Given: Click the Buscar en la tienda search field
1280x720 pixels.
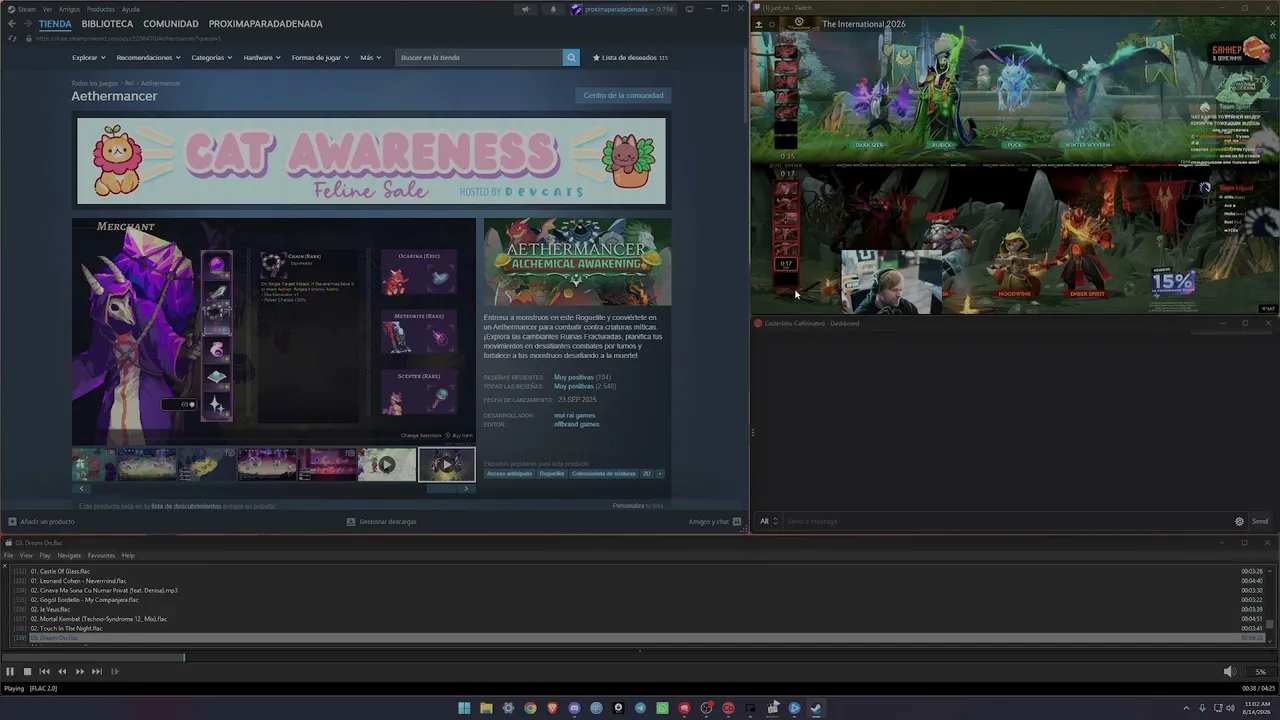Looking at the screenshot, I should tap(479, 57).
